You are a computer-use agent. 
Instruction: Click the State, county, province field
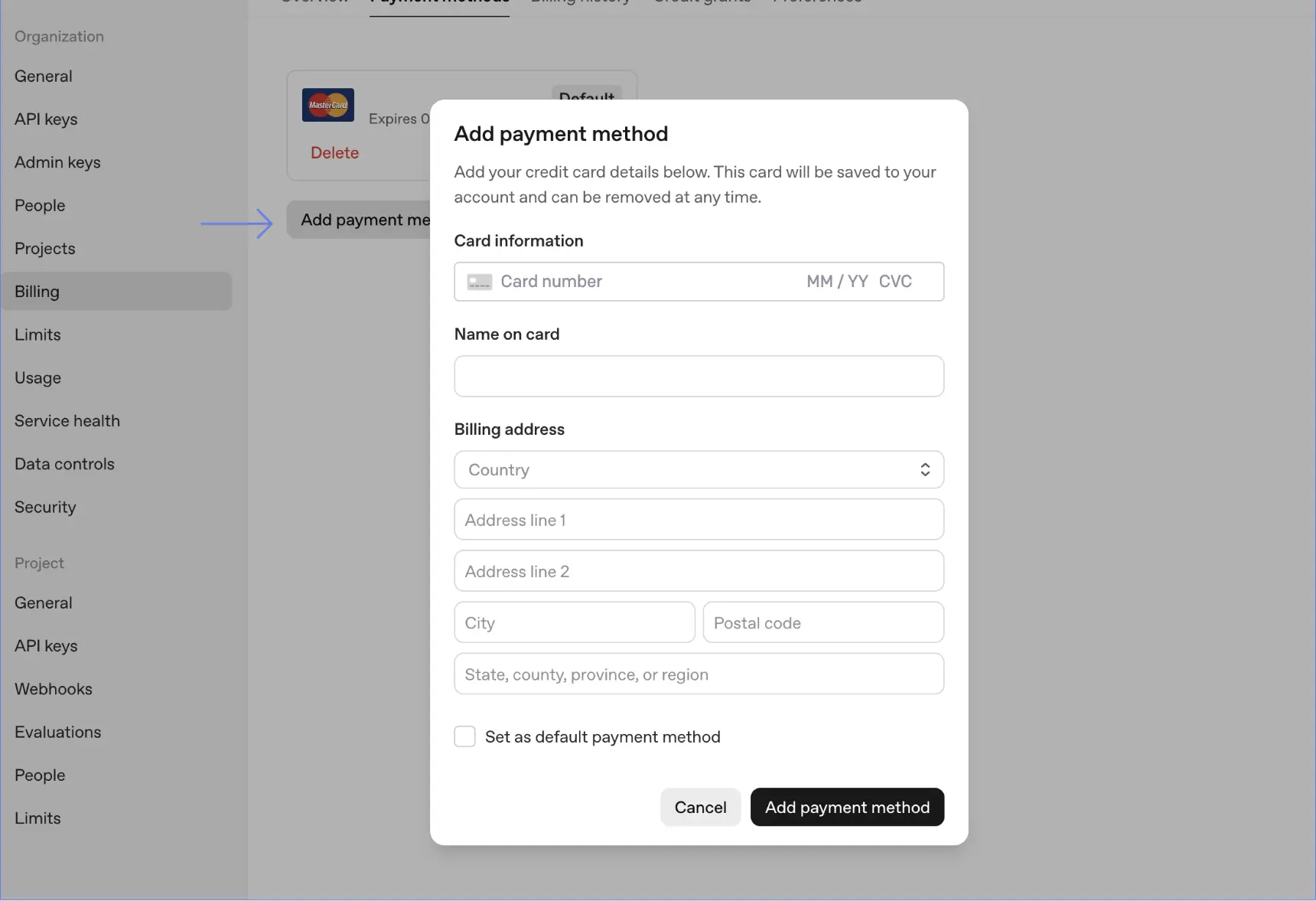[x=698, y=674]
